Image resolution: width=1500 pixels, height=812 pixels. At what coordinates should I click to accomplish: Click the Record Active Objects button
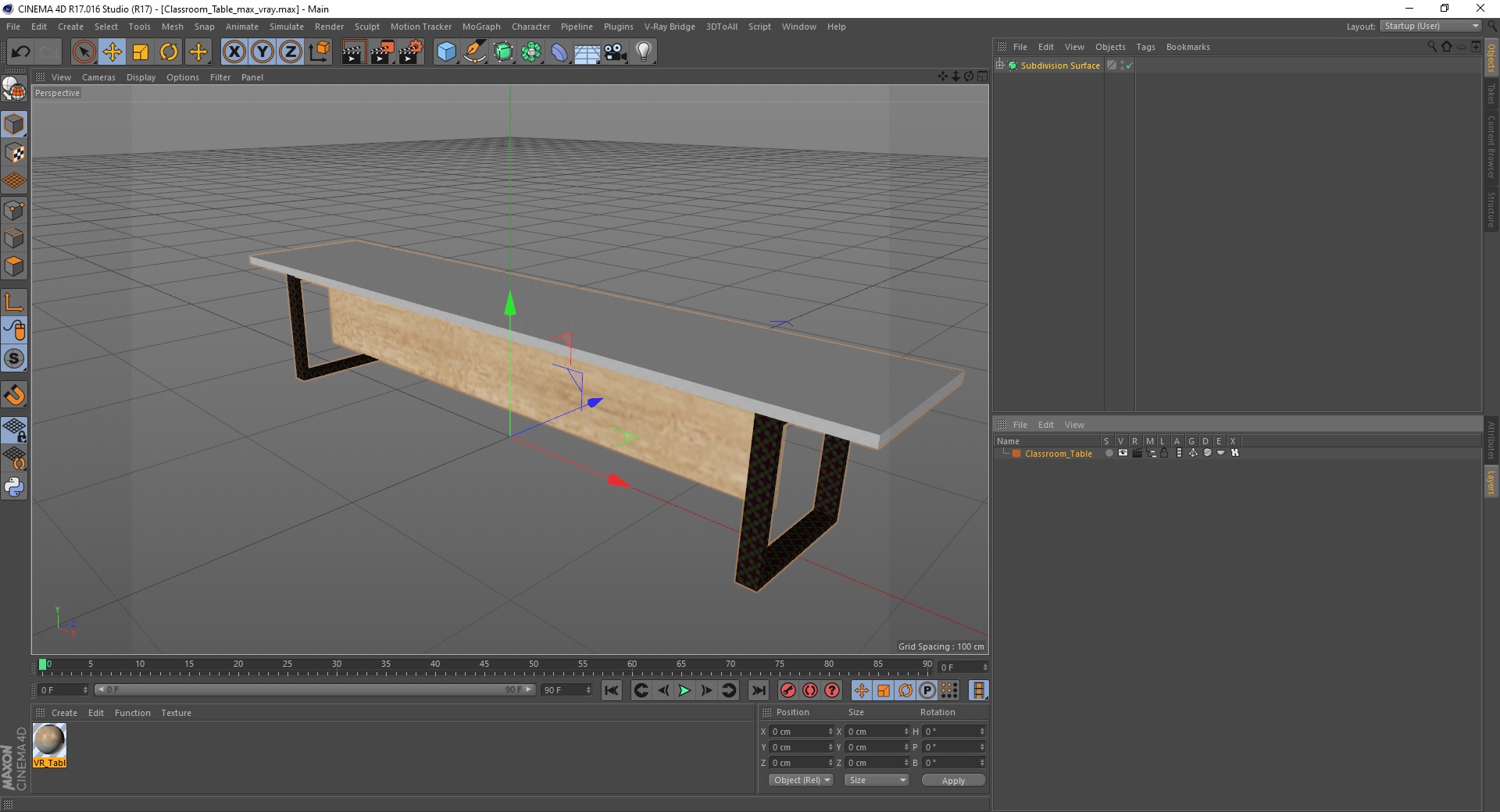[788, 690]
